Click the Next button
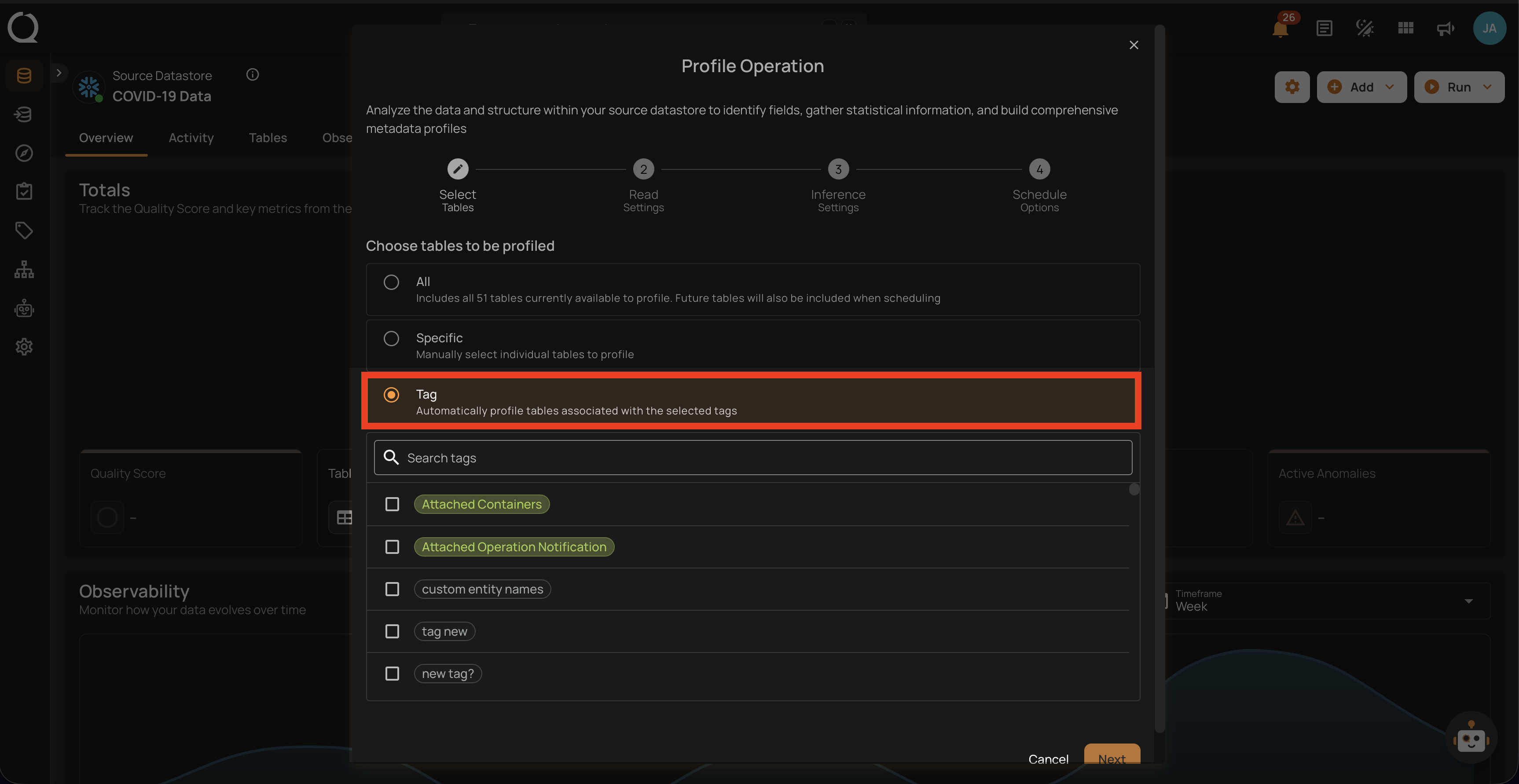This screenshot has width=1519, height=784. (x=1111, y=759)
